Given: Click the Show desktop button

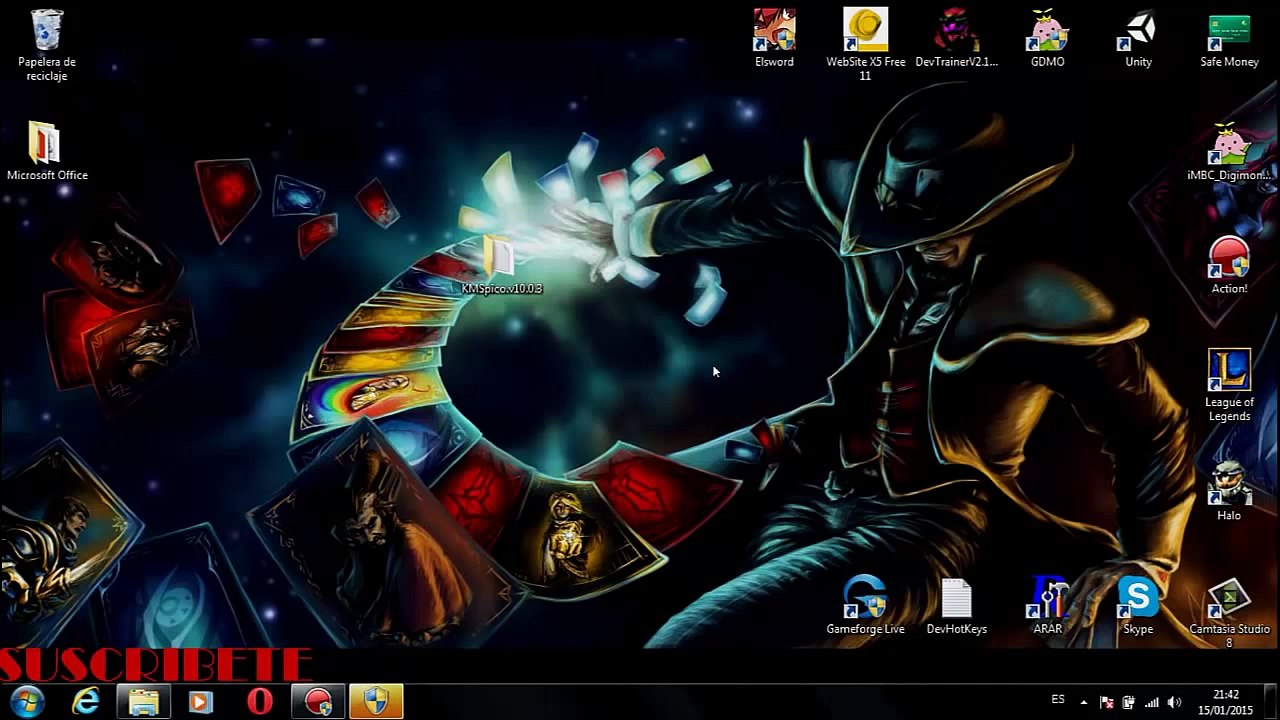Looking at the screenshot, I should point(1272,702).
